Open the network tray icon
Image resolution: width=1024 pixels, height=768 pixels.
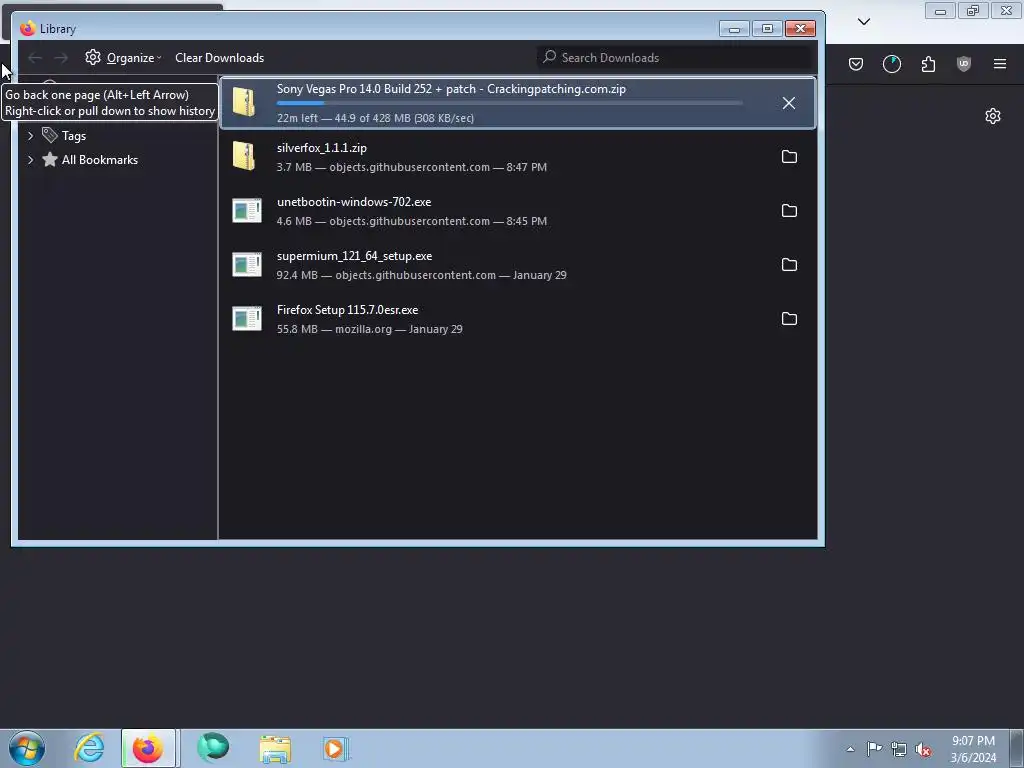(x=899, y=749)
